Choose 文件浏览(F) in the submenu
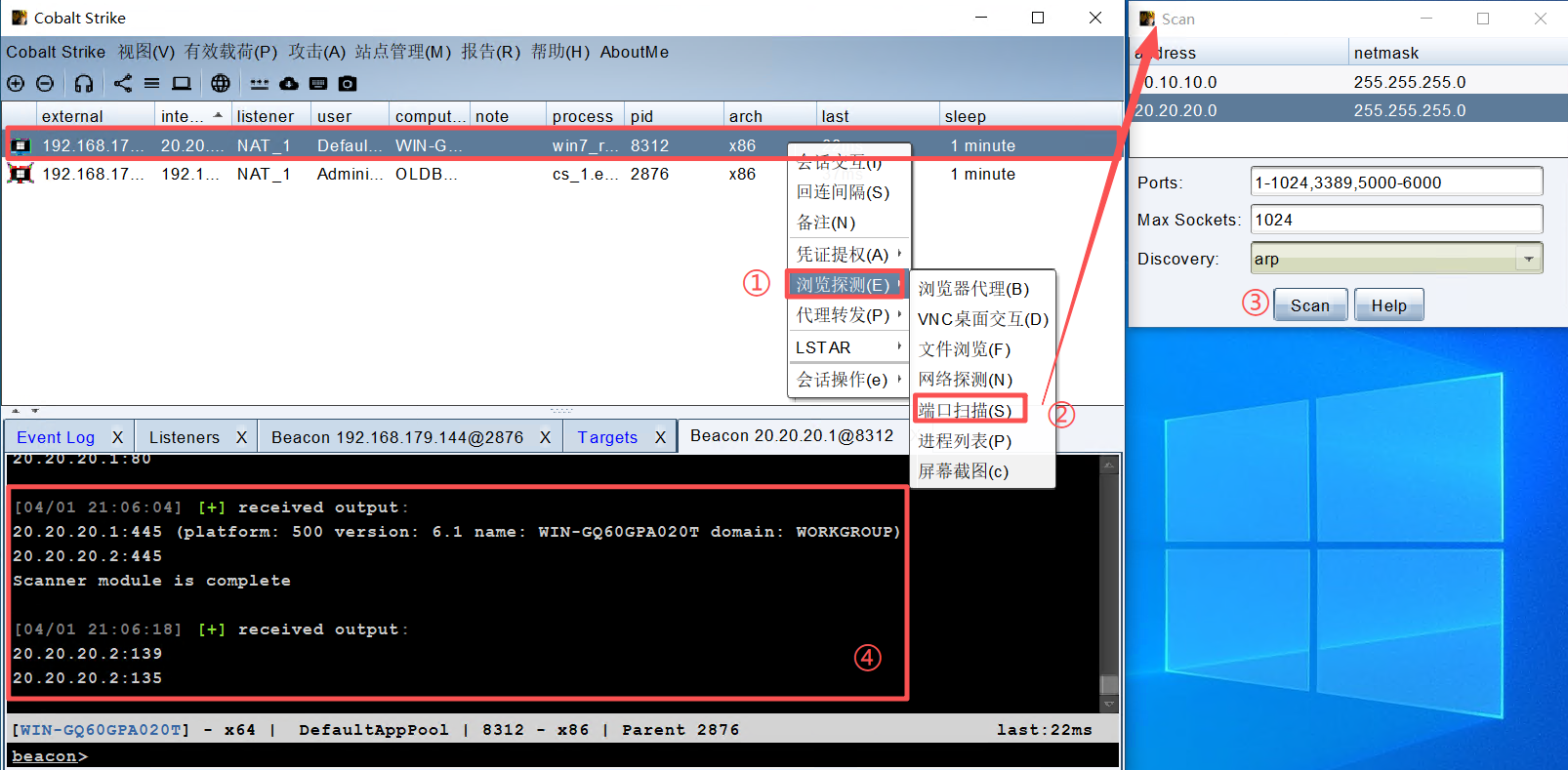 click(982, 349)
